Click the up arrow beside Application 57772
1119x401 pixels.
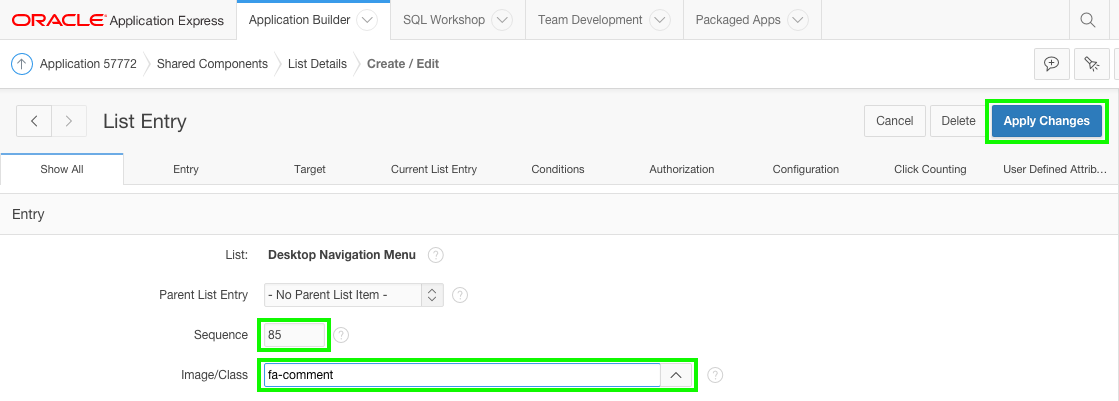pyautogui.click(x=22, y=63)
